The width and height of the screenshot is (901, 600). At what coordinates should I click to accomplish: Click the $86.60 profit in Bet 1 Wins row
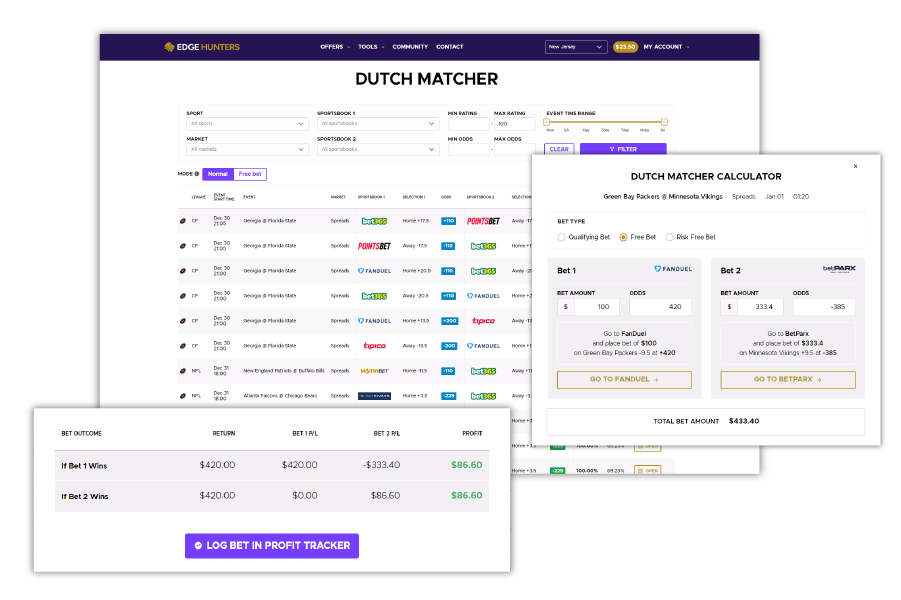click(467, 465)
